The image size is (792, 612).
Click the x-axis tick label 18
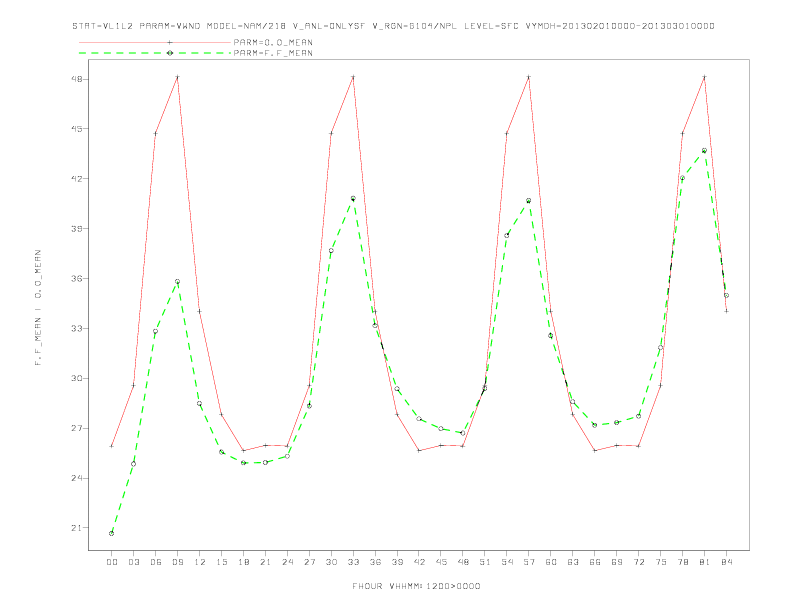(x=243, y=562)
